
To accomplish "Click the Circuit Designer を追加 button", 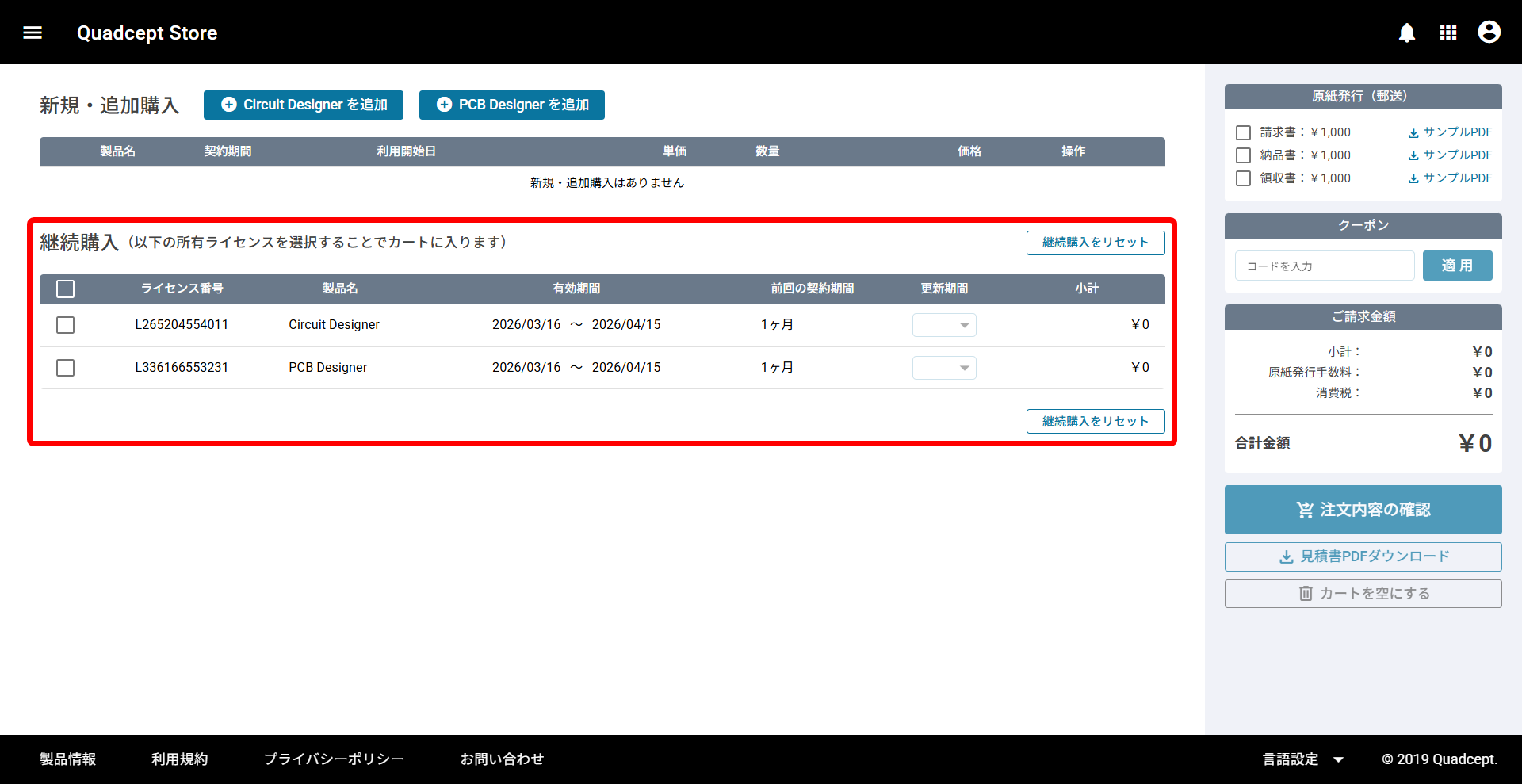I will [x=304, y=105].
